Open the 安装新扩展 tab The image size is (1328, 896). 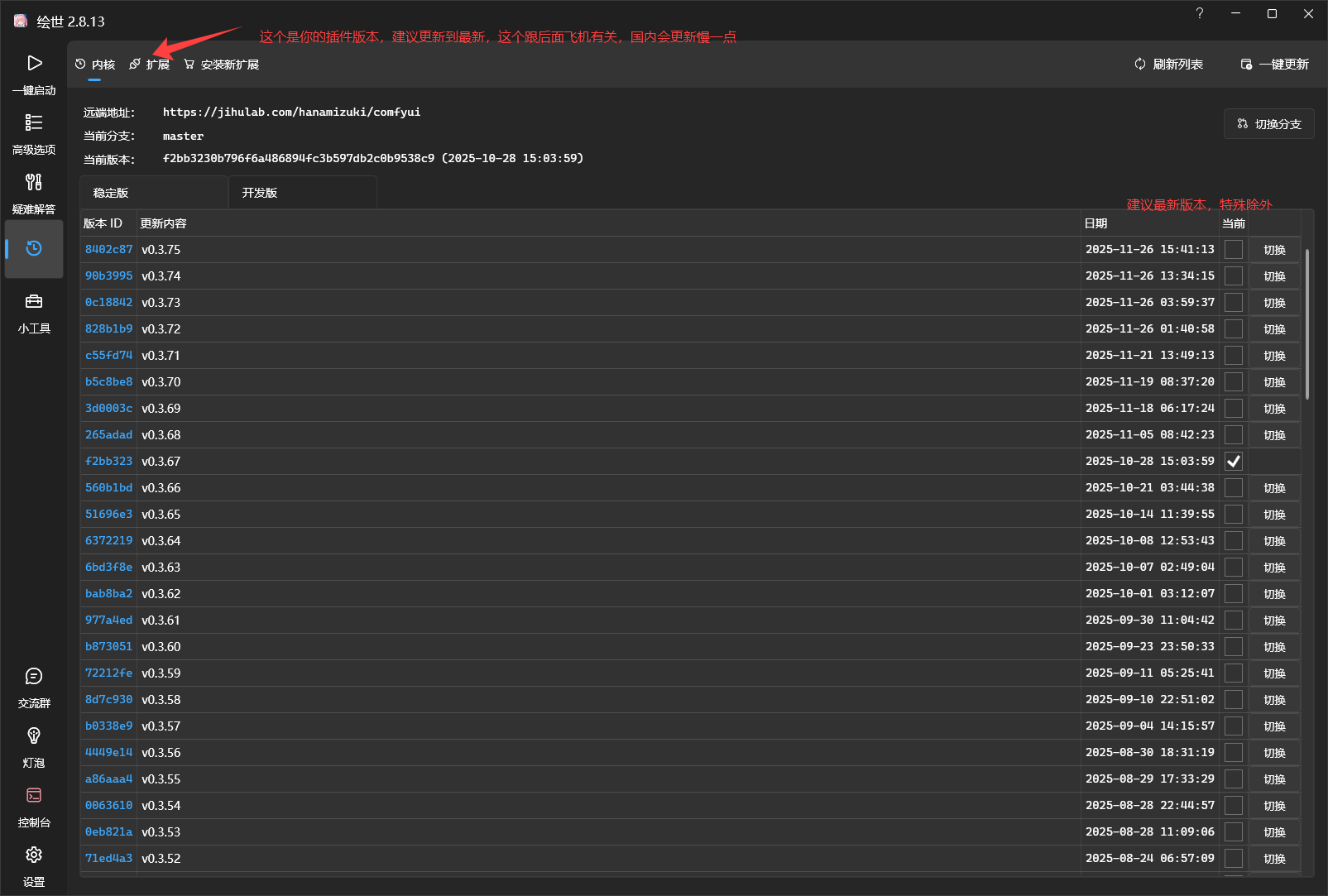pos(222,65)
